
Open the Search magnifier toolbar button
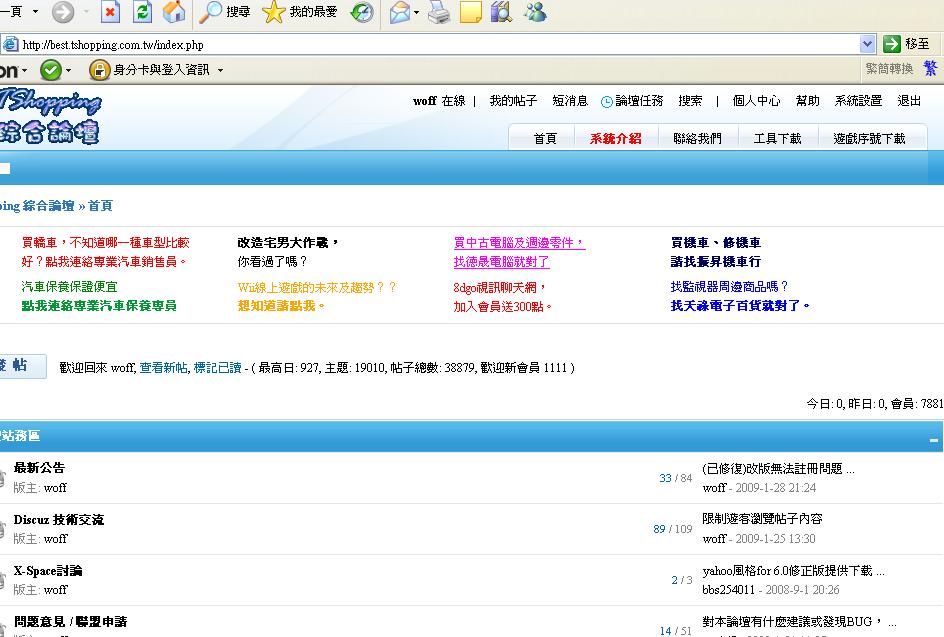pyautogui.click(x=225, y=11)
